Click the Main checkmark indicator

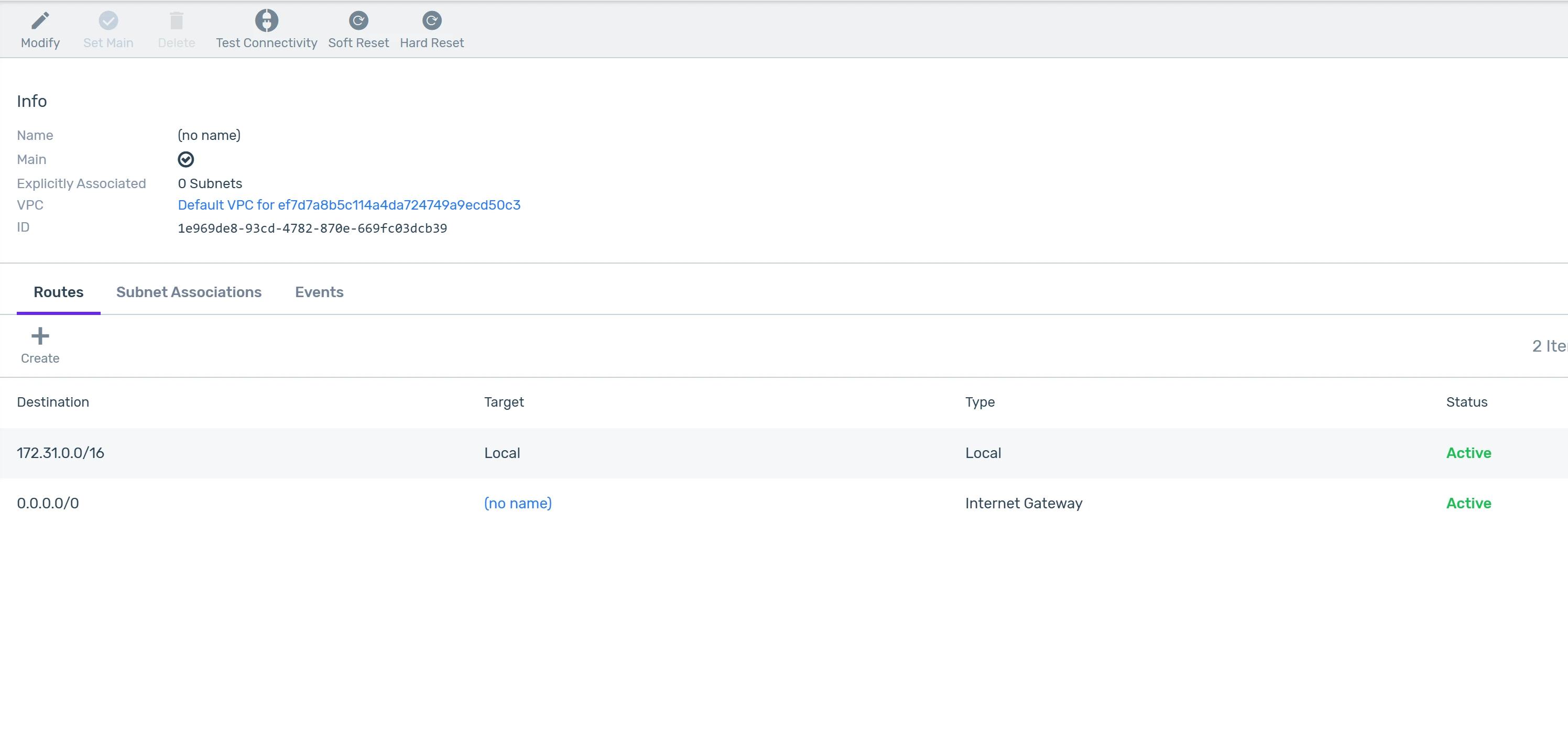[x=186, y=159]
